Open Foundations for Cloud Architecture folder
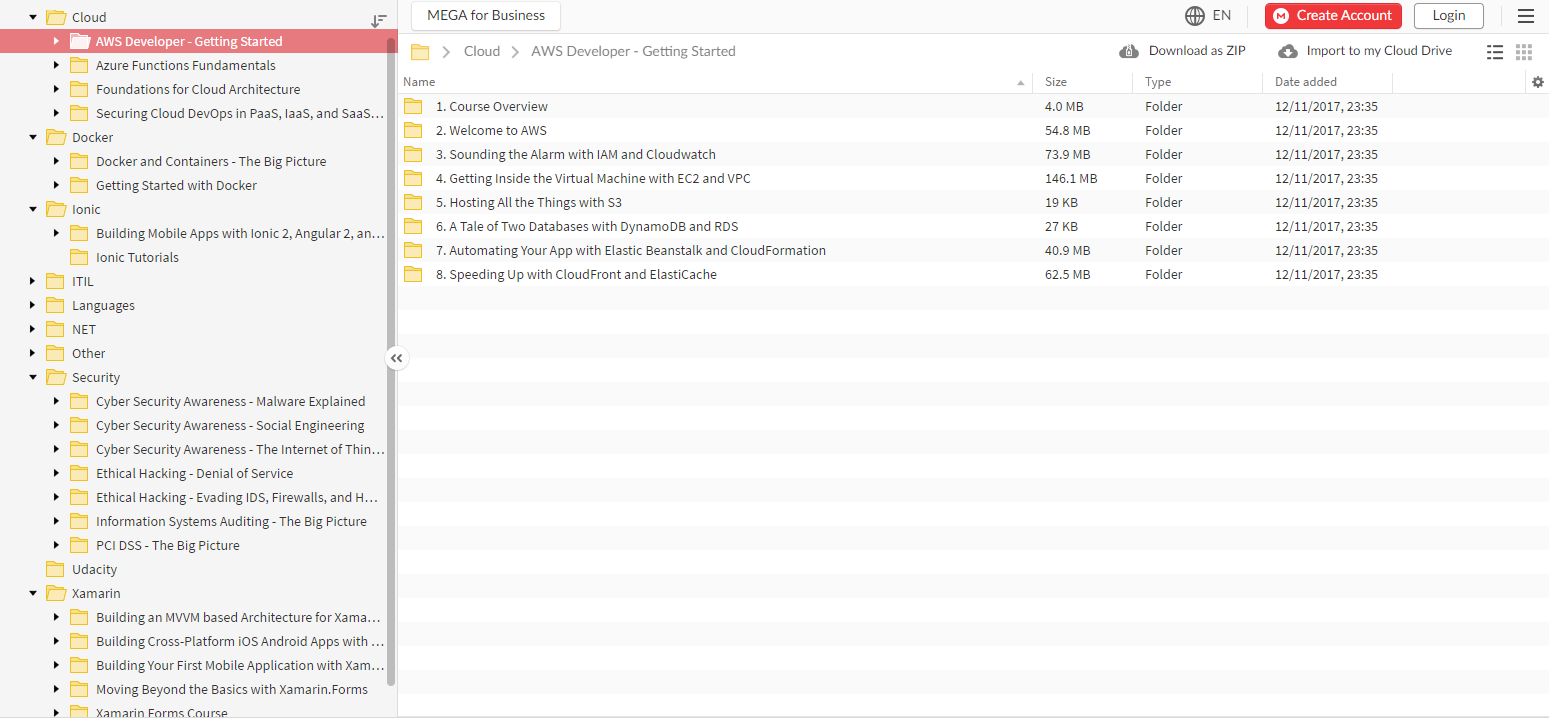The height and width of the screenshot is (718, 1549). coord(198,89)
